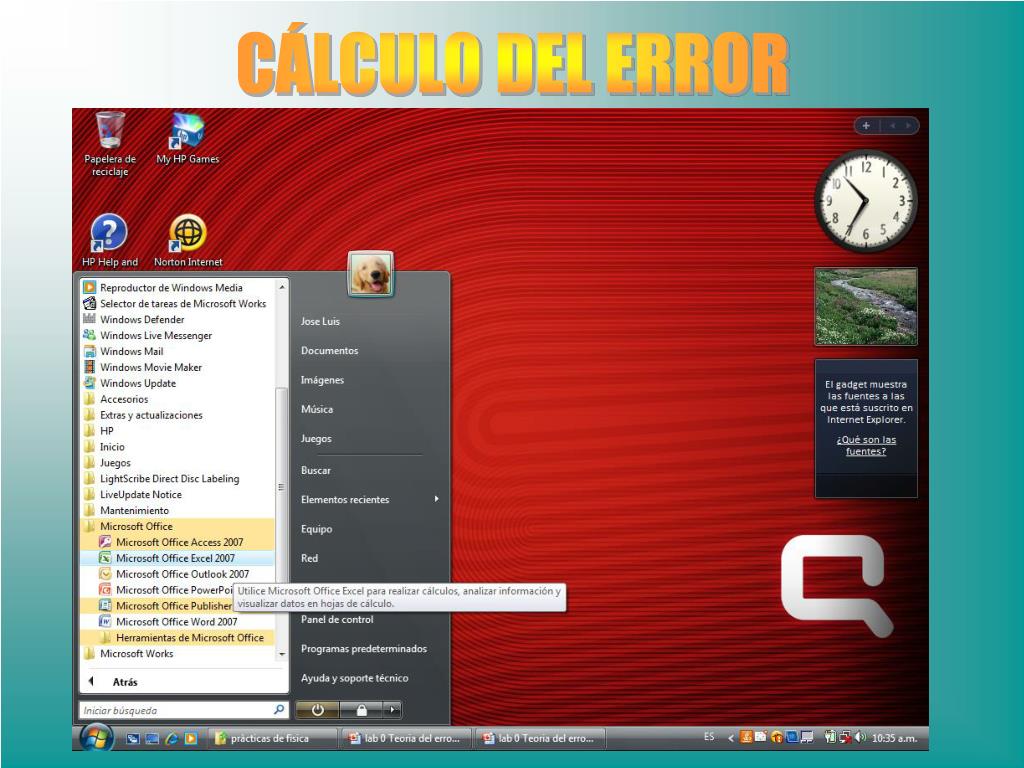Screen dimensions: 1024x768
Task: Click the slideshow gadget stream photo
Action: (866, 306)
